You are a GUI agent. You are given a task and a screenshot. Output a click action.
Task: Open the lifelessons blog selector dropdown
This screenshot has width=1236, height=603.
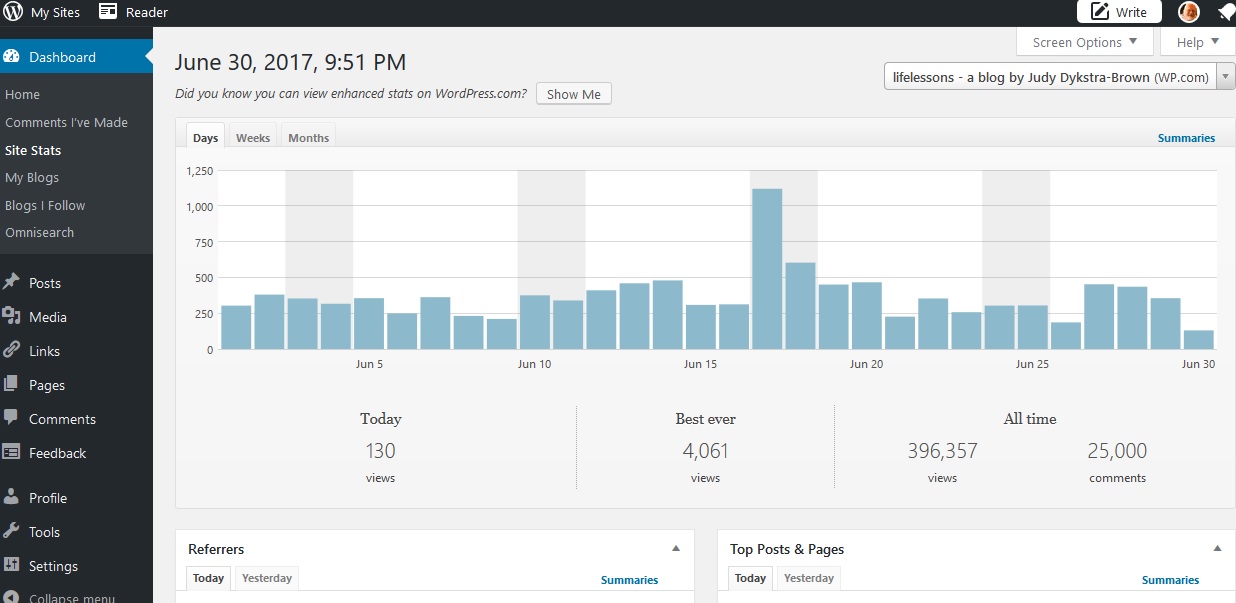(1059, 77)
